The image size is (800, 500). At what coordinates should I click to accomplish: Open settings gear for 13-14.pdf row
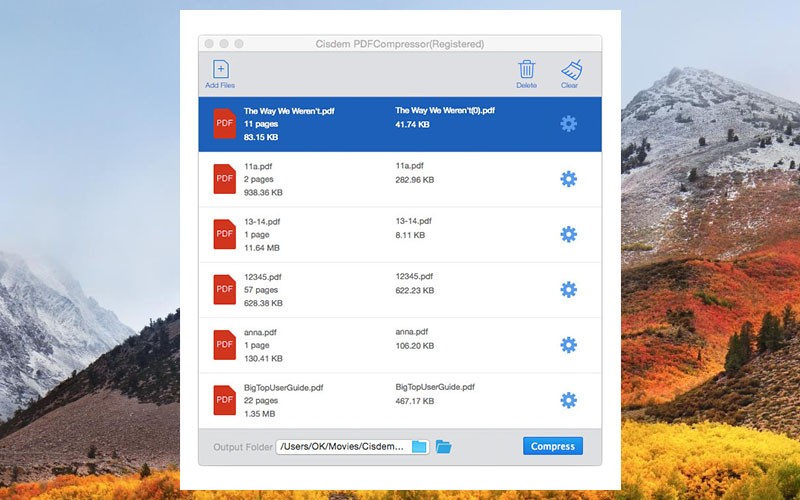[568, 234]
